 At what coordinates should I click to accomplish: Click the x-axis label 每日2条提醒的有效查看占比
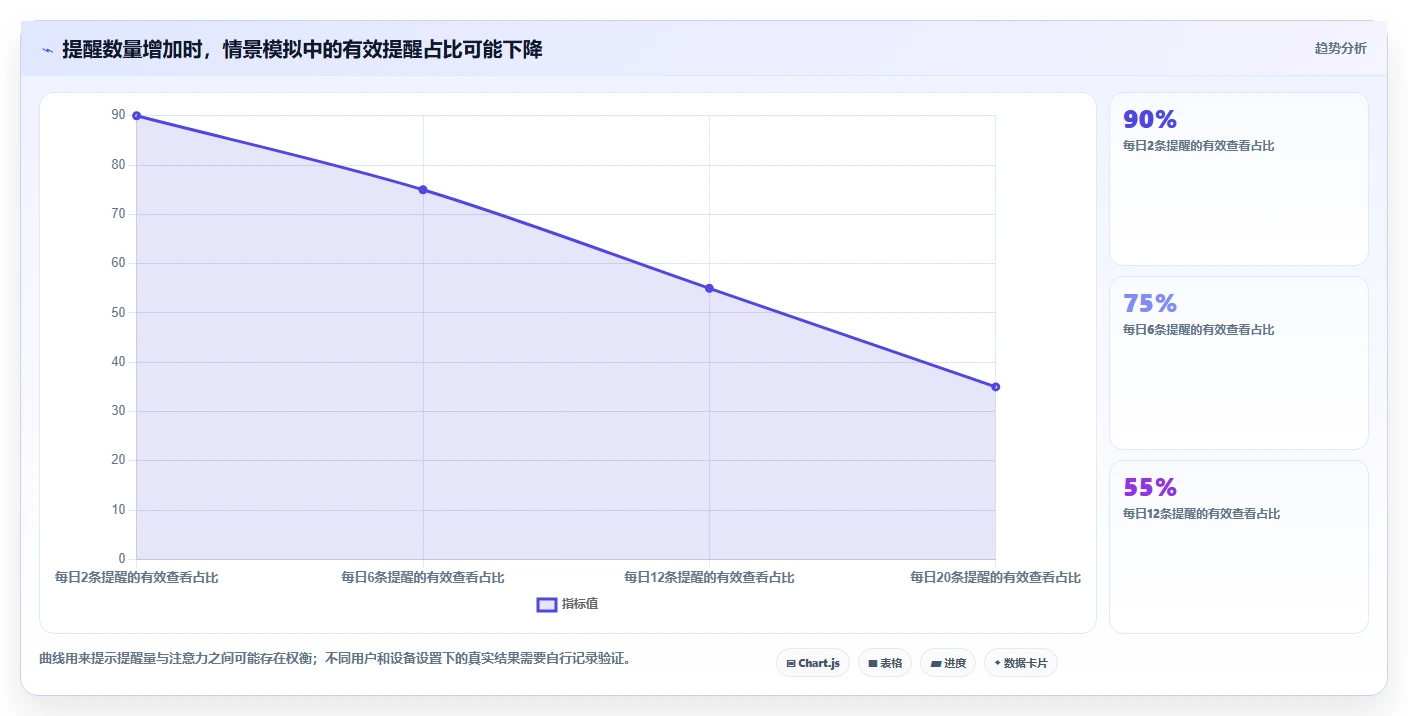pos(136,577)
